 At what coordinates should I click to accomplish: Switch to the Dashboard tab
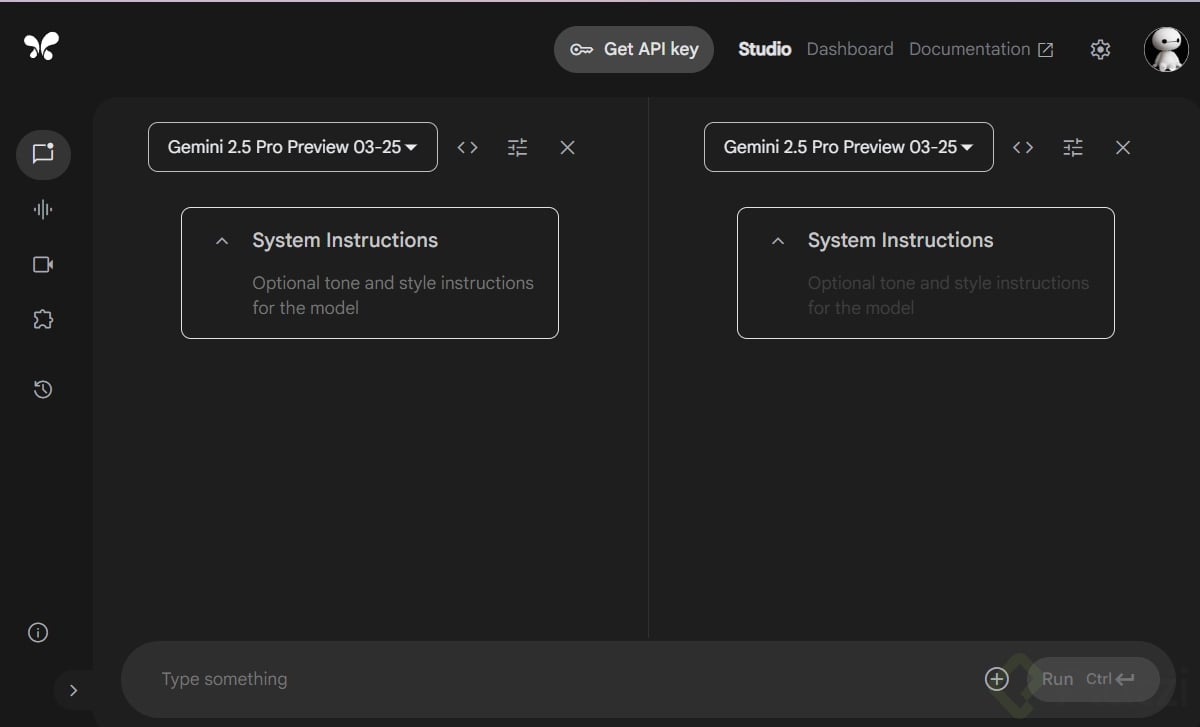pos(850,49)
